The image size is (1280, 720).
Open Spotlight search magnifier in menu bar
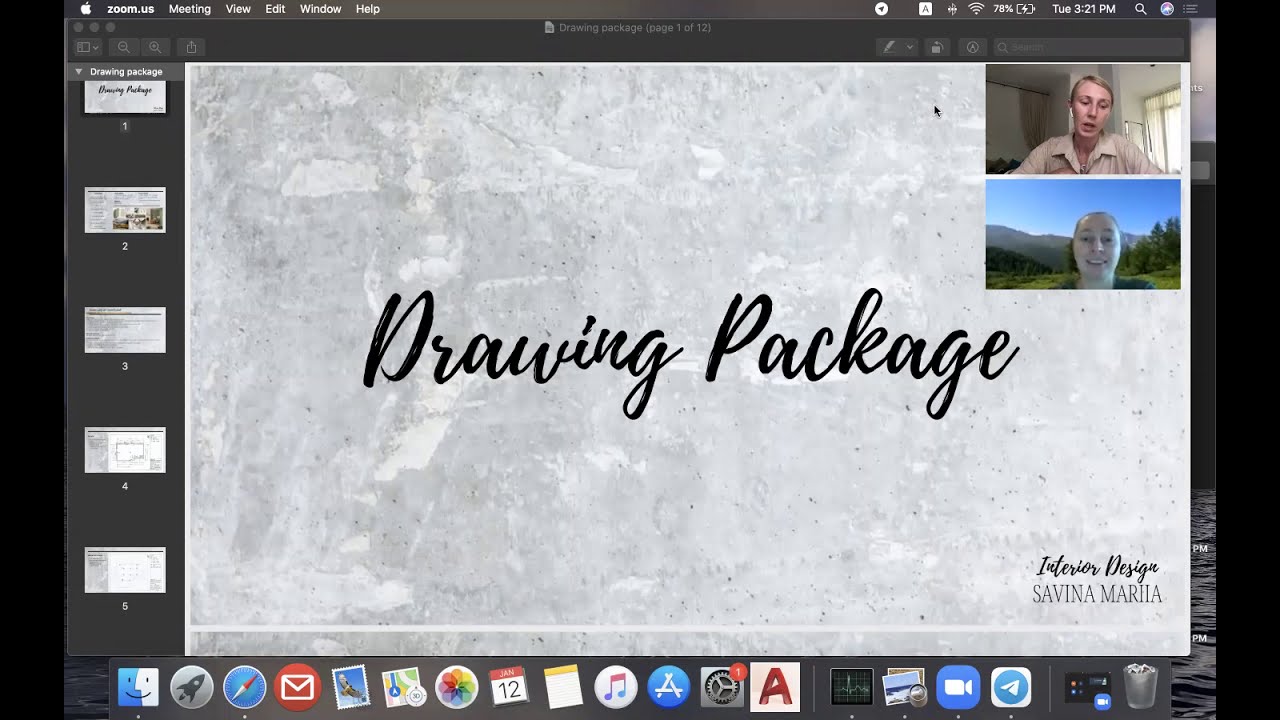point(1141,9)
